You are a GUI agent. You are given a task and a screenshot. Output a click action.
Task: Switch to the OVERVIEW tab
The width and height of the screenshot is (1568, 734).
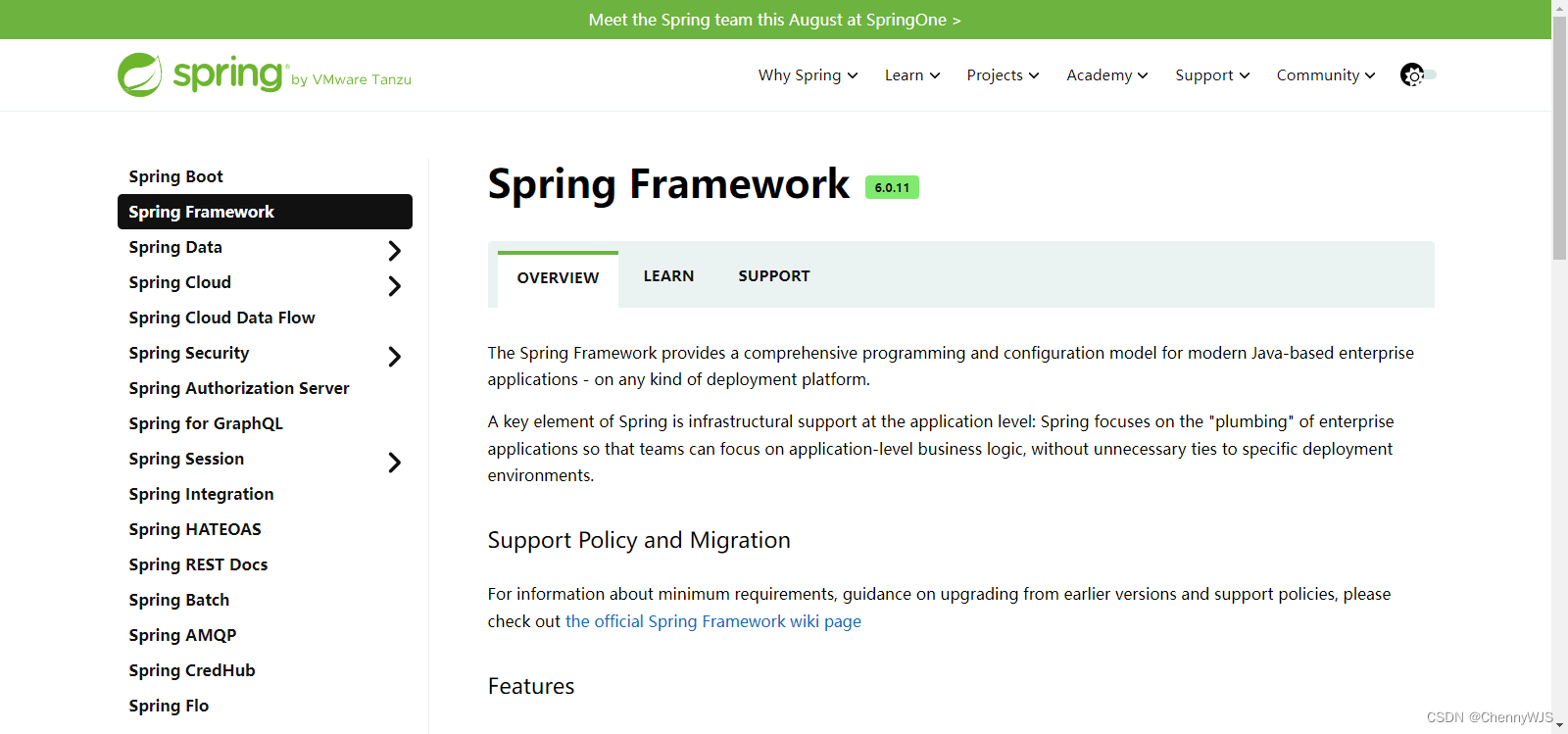click(558, 278)
